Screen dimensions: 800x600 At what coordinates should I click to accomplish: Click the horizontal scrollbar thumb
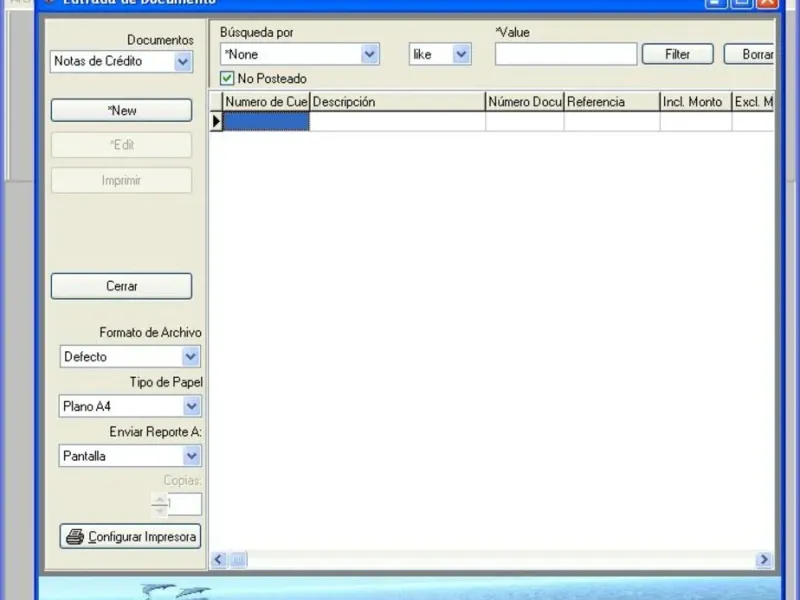tap(238, 560)
